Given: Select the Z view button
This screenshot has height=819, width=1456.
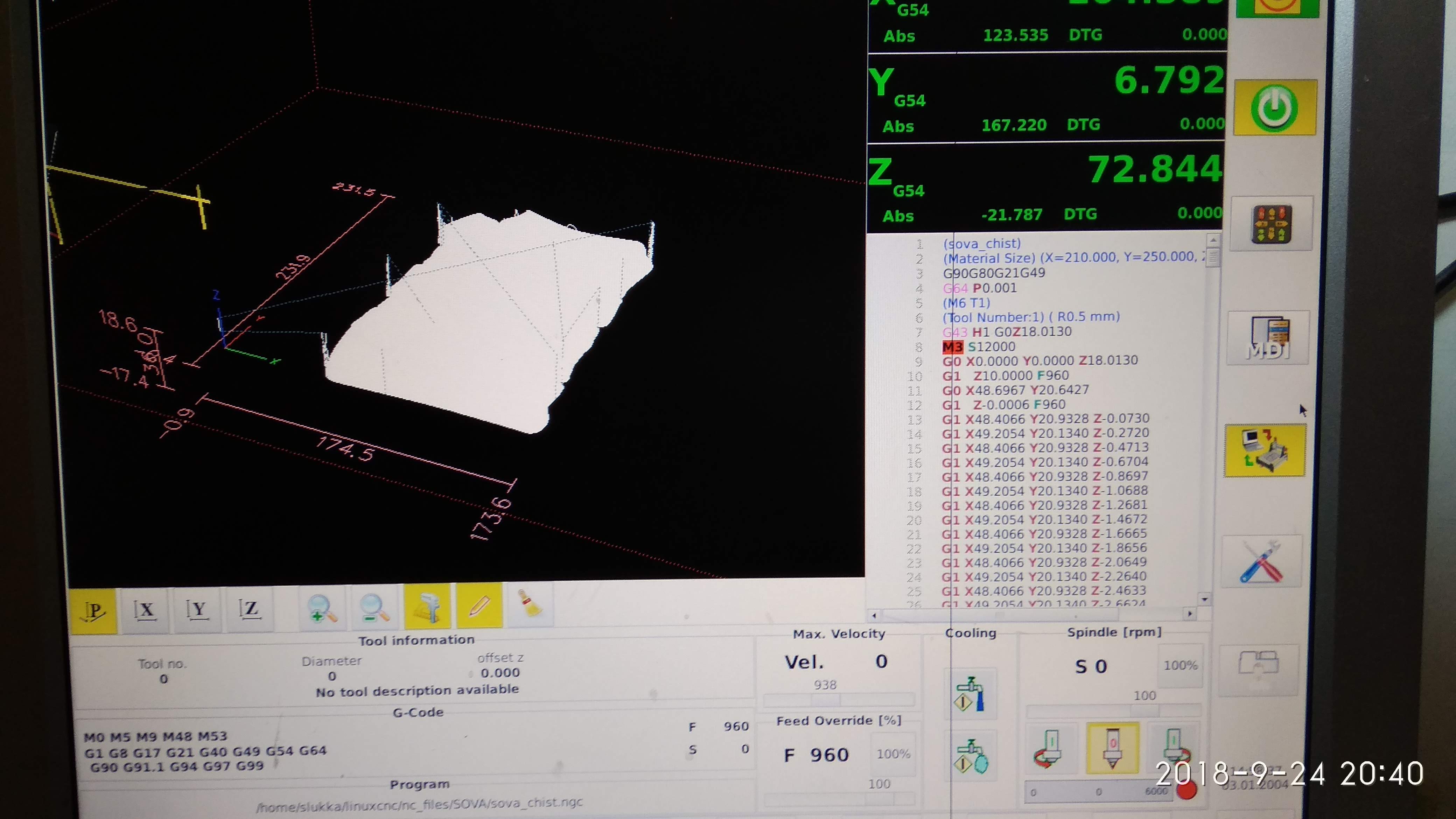Looking at the screenshot, I should [249, 609].
